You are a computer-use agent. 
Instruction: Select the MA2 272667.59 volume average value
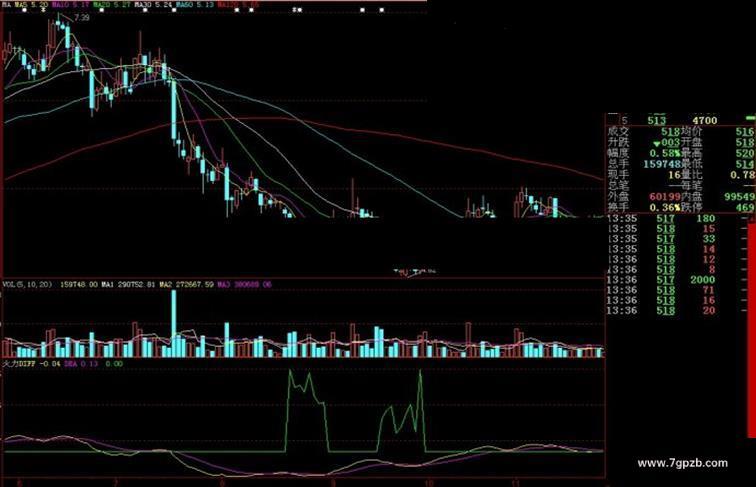[187, 284]
